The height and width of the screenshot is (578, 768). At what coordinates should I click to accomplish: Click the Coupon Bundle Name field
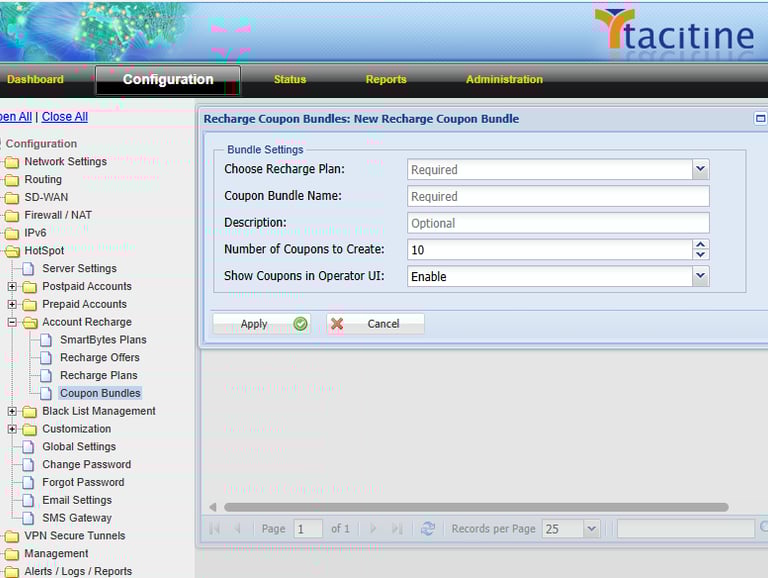pos(558,196)
